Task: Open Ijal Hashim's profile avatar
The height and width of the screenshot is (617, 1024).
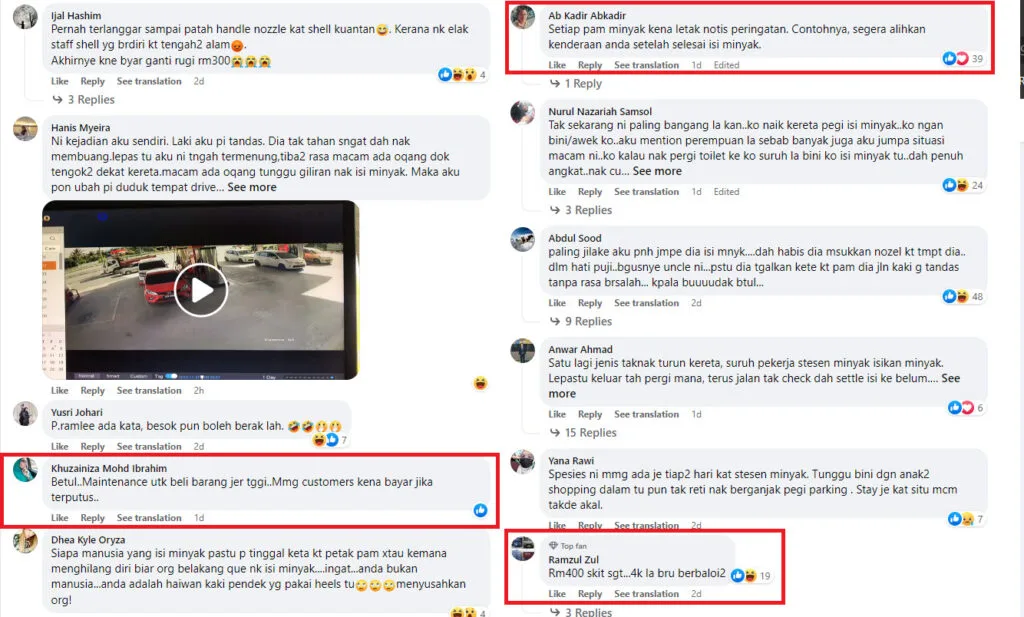Action: pos(25,16)
